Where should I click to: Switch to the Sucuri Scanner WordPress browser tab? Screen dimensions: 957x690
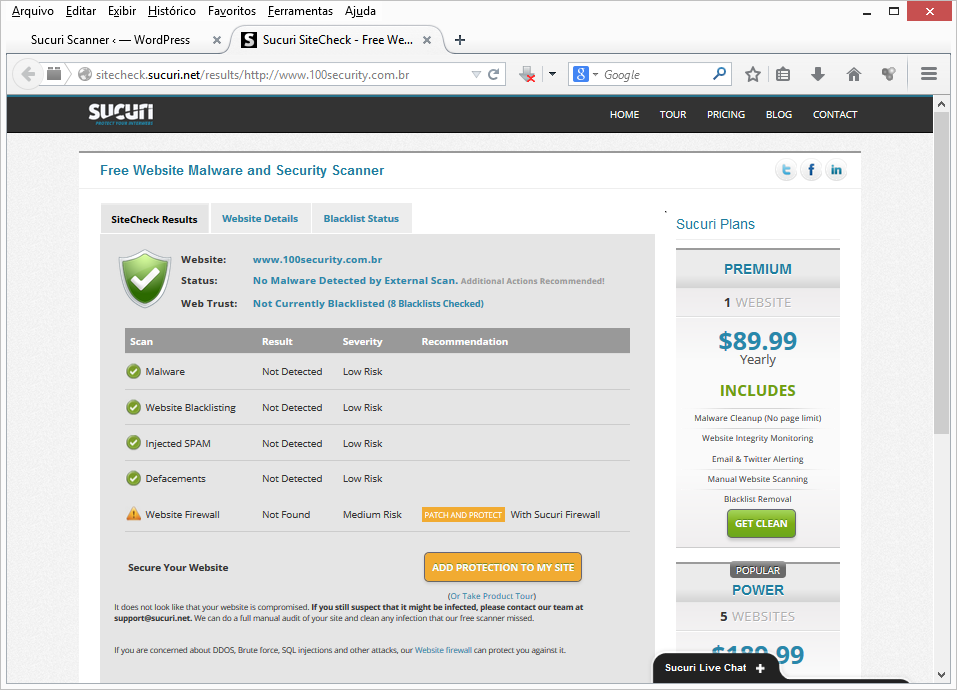110,40
